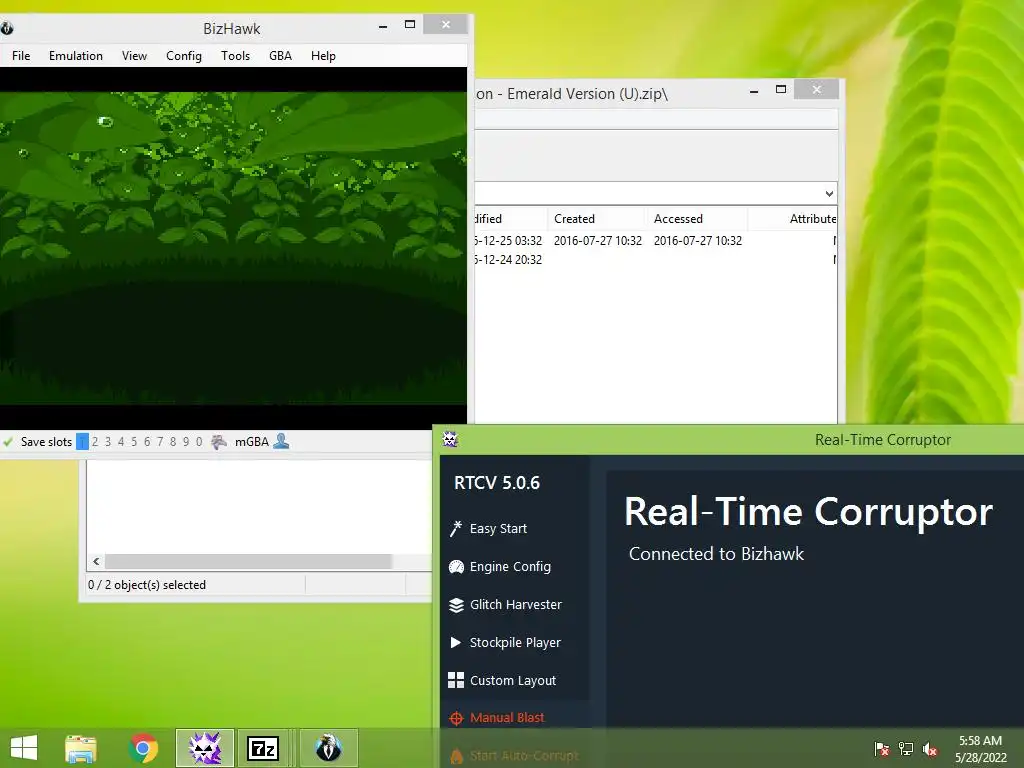Open BizHawk File menu
Screen dimensions: 1024x768
pyautogui.click(x=21, y=56)
